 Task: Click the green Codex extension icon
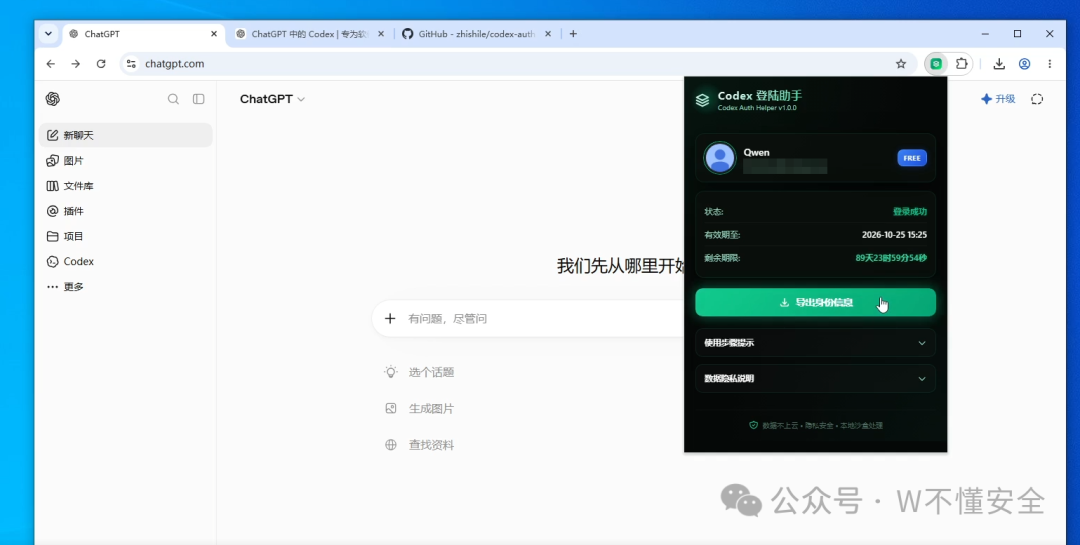936,63
